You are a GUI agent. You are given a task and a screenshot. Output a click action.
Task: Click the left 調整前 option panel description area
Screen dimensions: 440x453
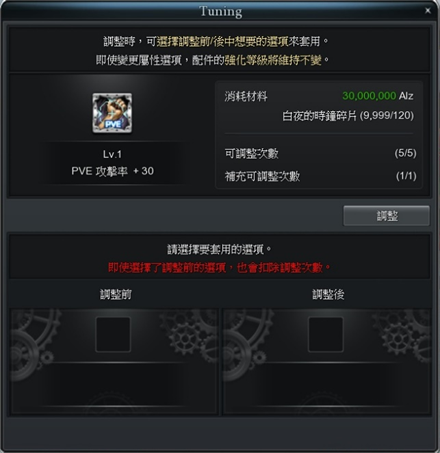click(113, 384)
